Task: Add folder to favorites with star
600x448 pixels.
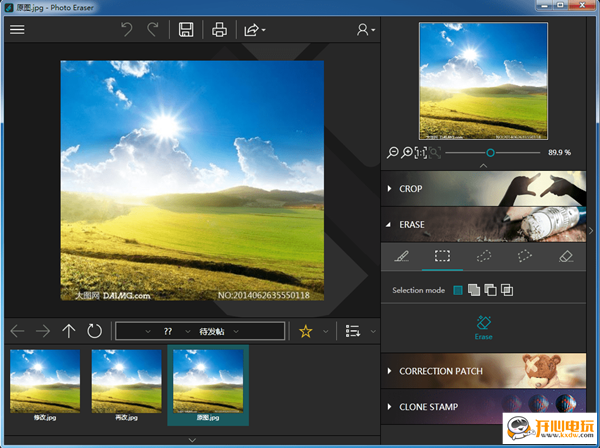Action: click(306, 331)
